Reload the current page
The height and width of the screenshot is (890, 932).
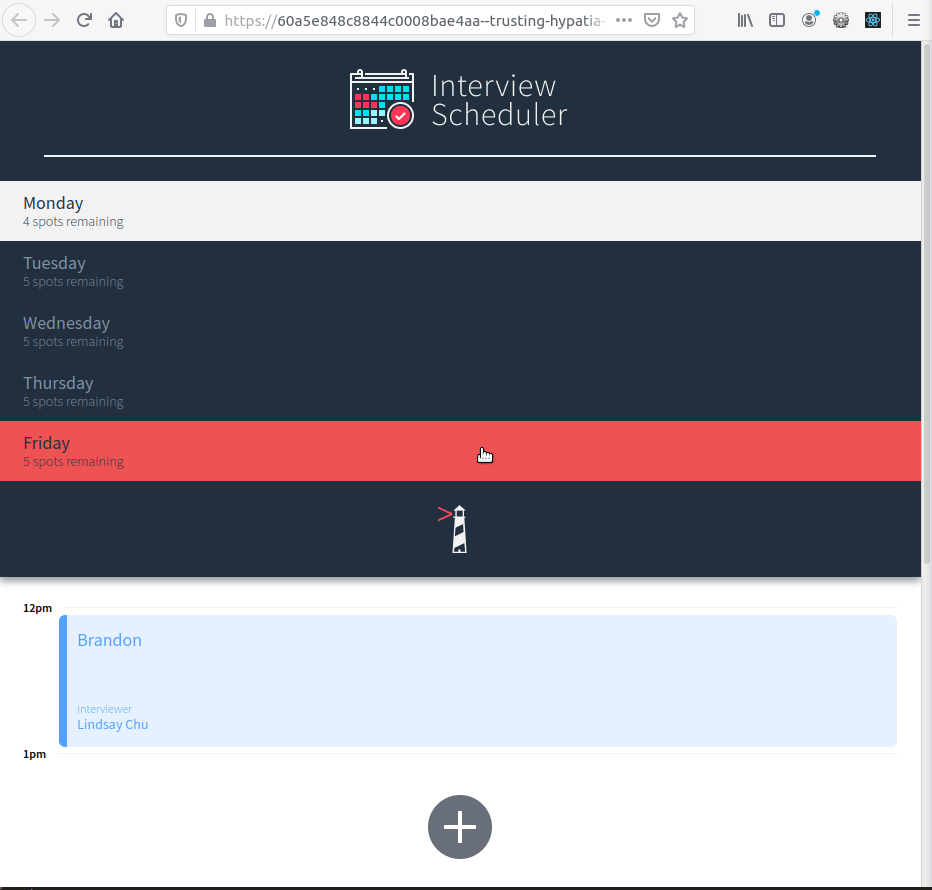click(x=84, y=20)
